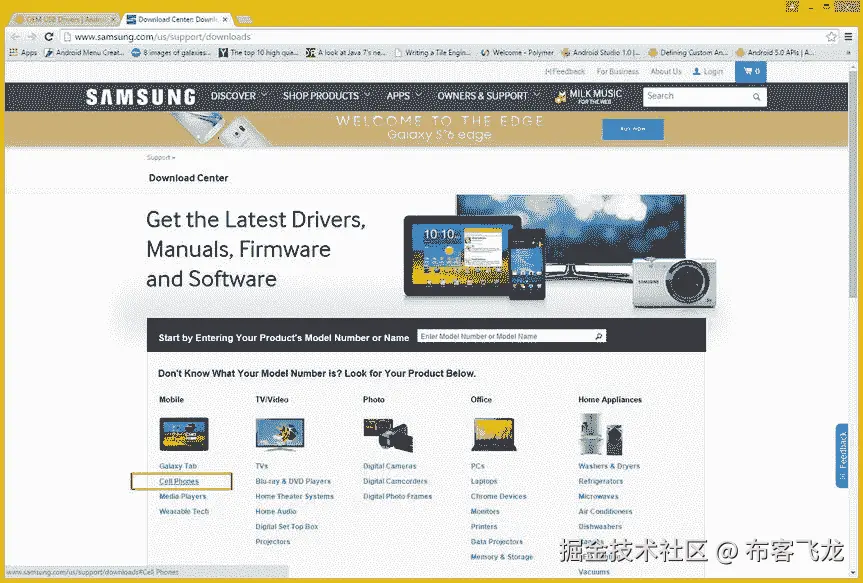Viewport: 863px width, 583px height.
Task: Open the Defining Custom An... bookmark
Action: tap(688, 52)
